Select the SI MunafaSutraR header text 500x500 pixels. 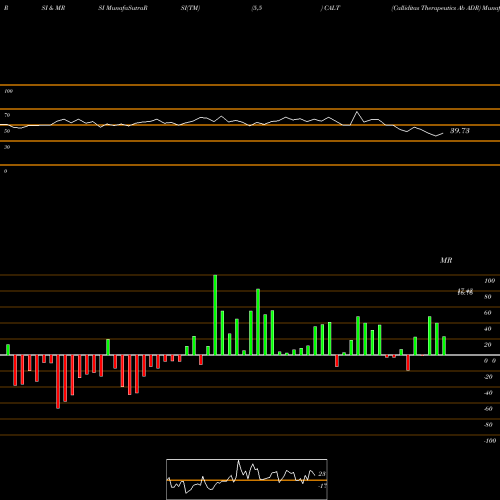123,8
